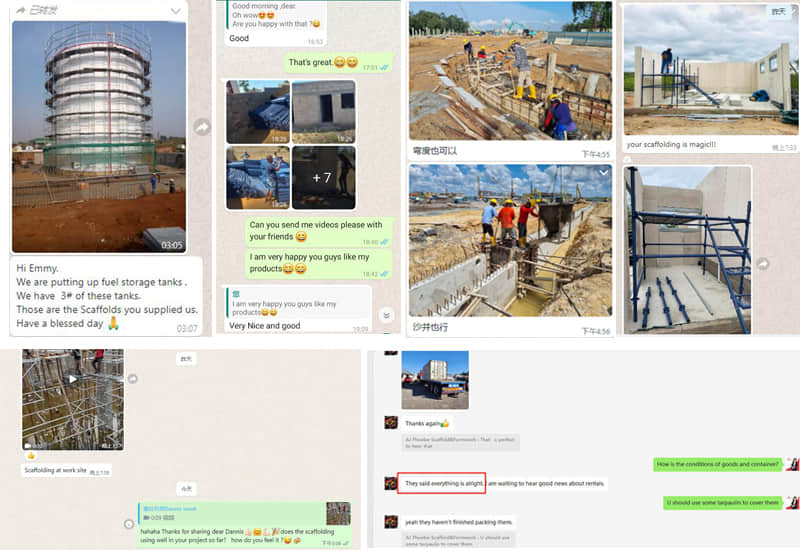The image size is (800, 550).
Task: Open chevron menu above fuel tank photo
Action: click(176, 11)
